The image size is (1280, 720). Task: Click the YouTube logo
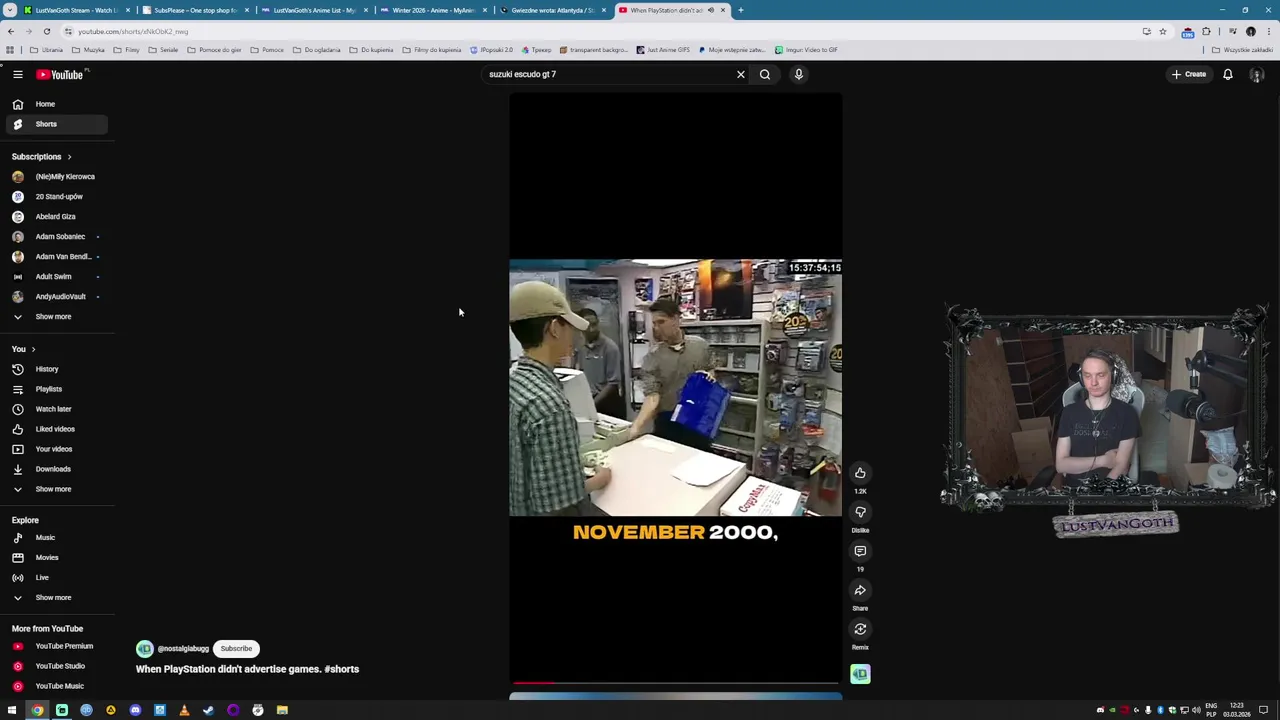point(60,74)
